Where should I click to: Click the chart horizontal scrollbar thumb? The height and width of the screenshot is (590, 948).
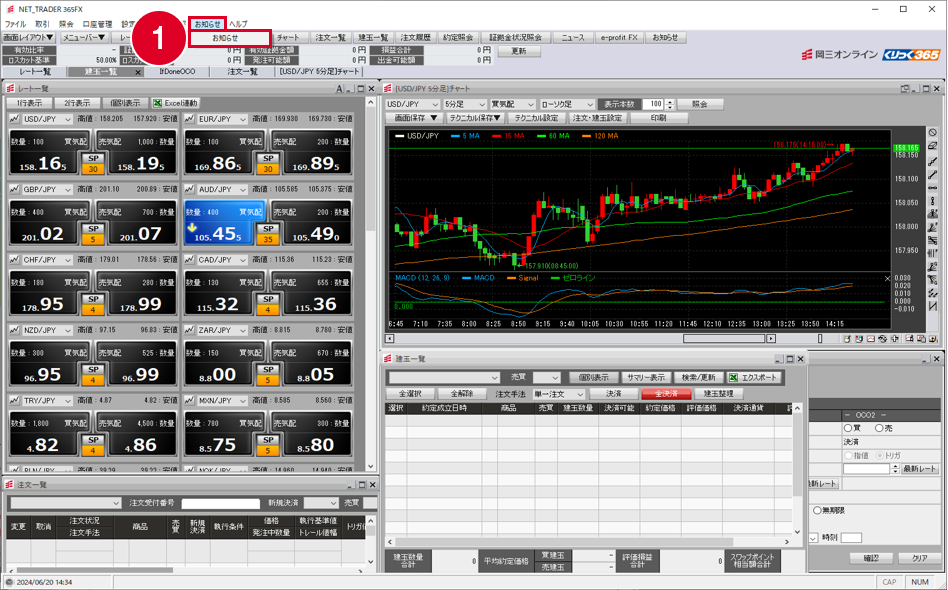click(726, 339)
